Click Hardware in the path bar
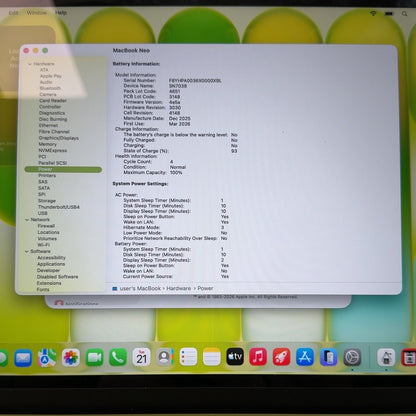 pos(179,288)
